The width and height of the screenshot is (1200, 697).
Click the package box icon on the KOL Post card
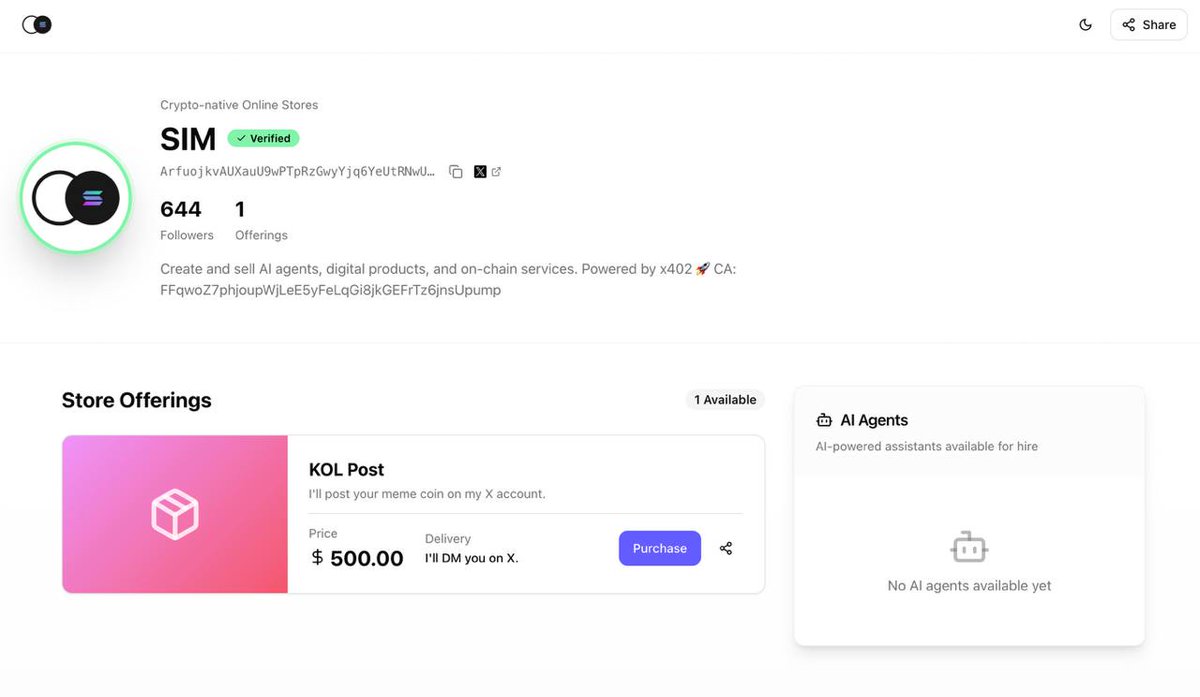click(x=175, y=514)
